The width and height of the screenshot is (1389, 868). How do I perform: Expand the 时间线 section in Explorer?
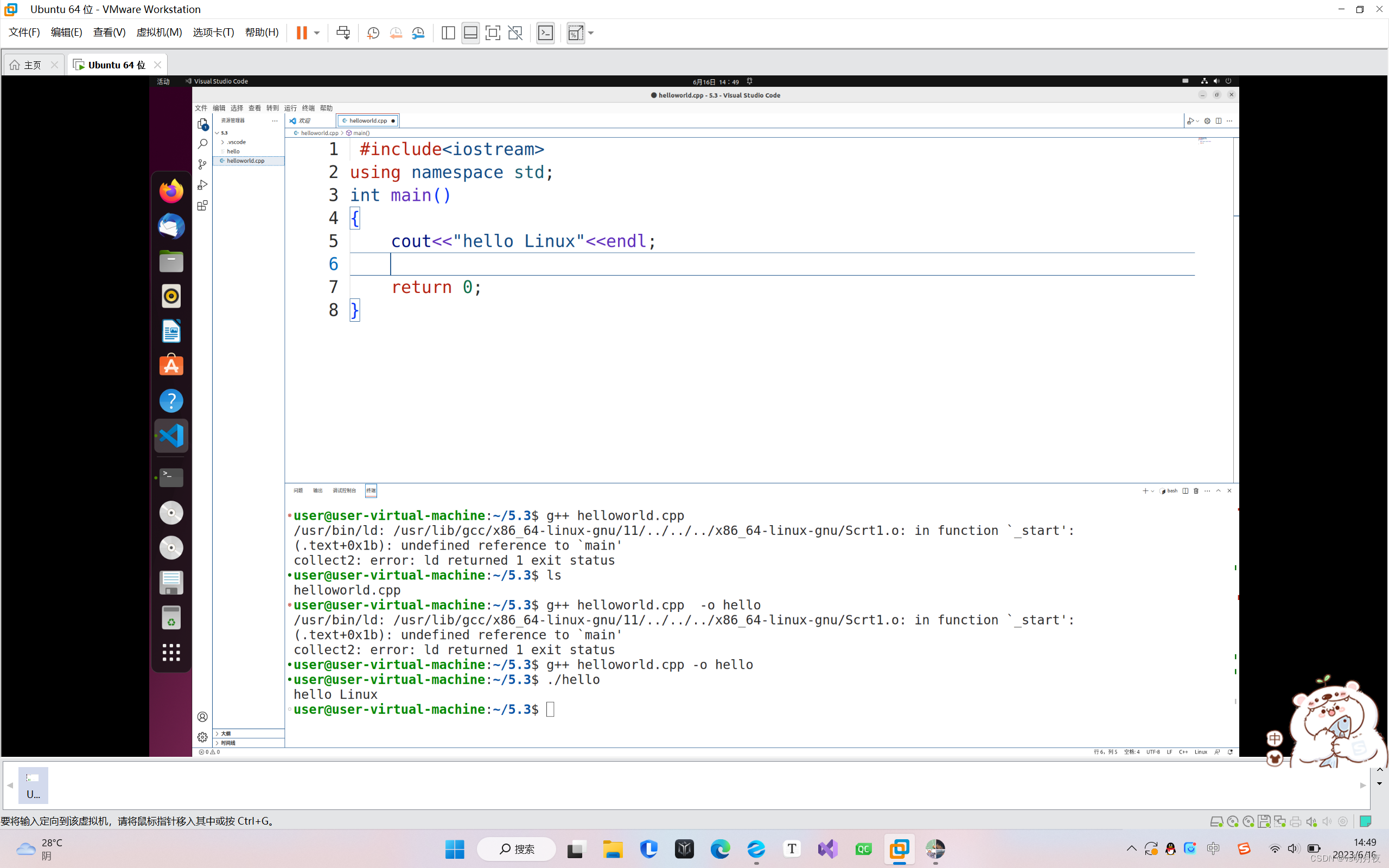(228, 743)
